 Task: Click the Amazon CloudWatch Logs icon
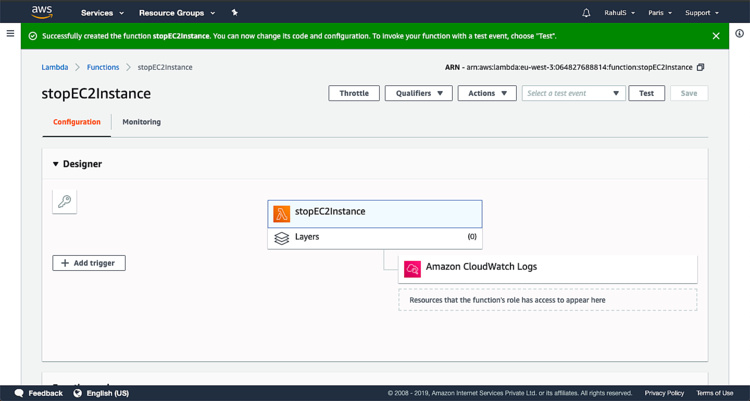[412, 268]
